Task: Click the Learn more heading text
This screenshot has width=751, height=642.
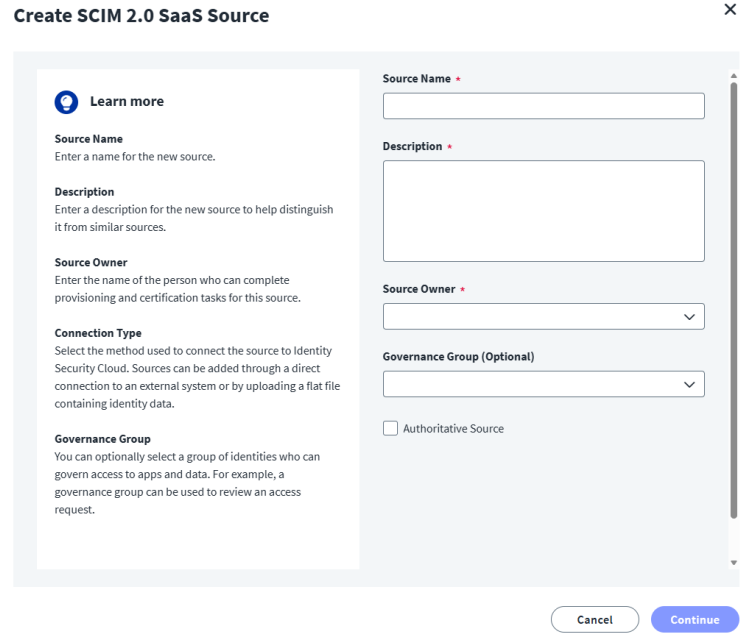Action: point(127,101)
